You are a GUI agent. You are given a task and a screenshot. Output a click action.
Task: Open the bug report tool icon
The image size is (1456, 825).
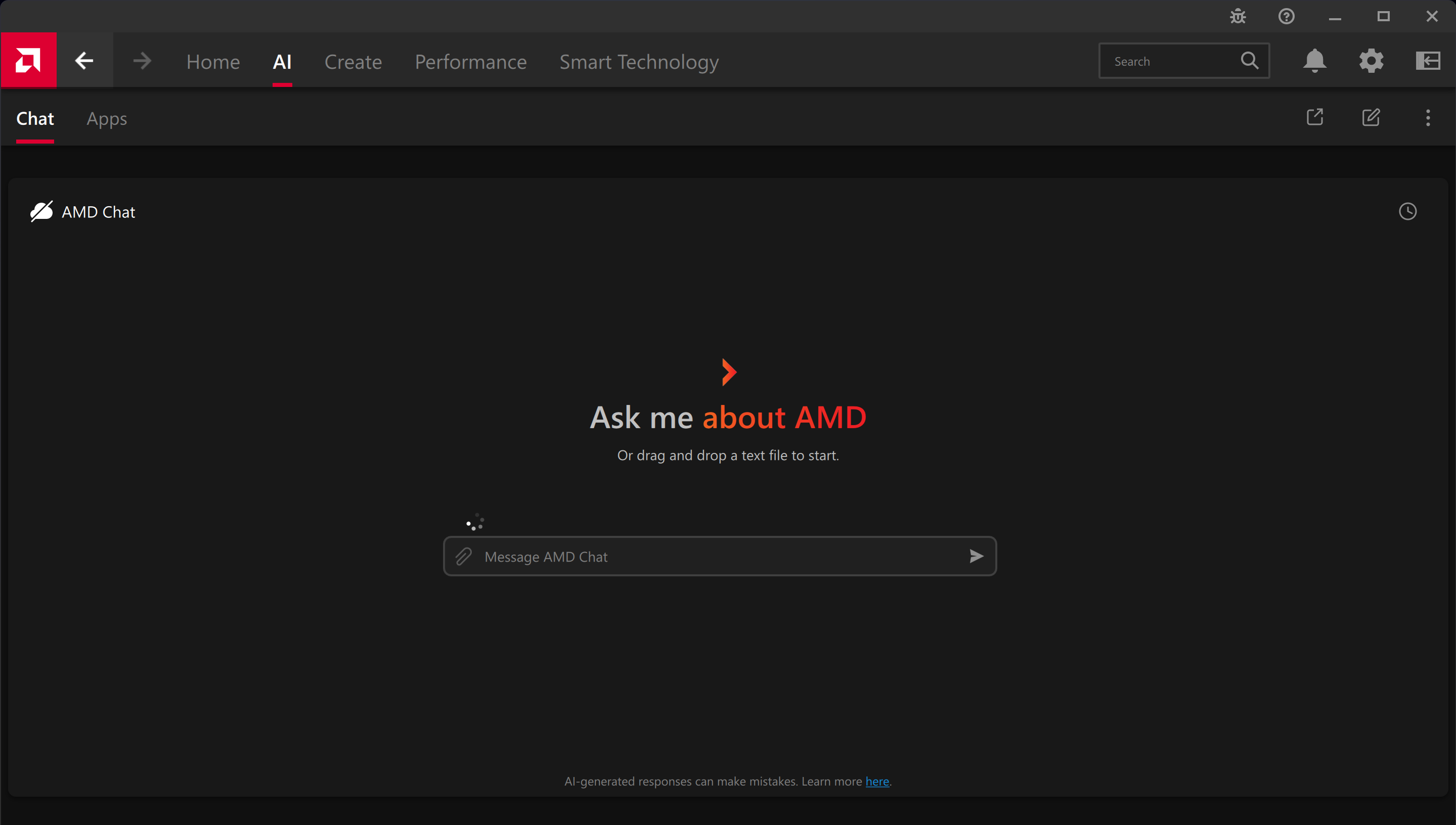coord(1238,17)
